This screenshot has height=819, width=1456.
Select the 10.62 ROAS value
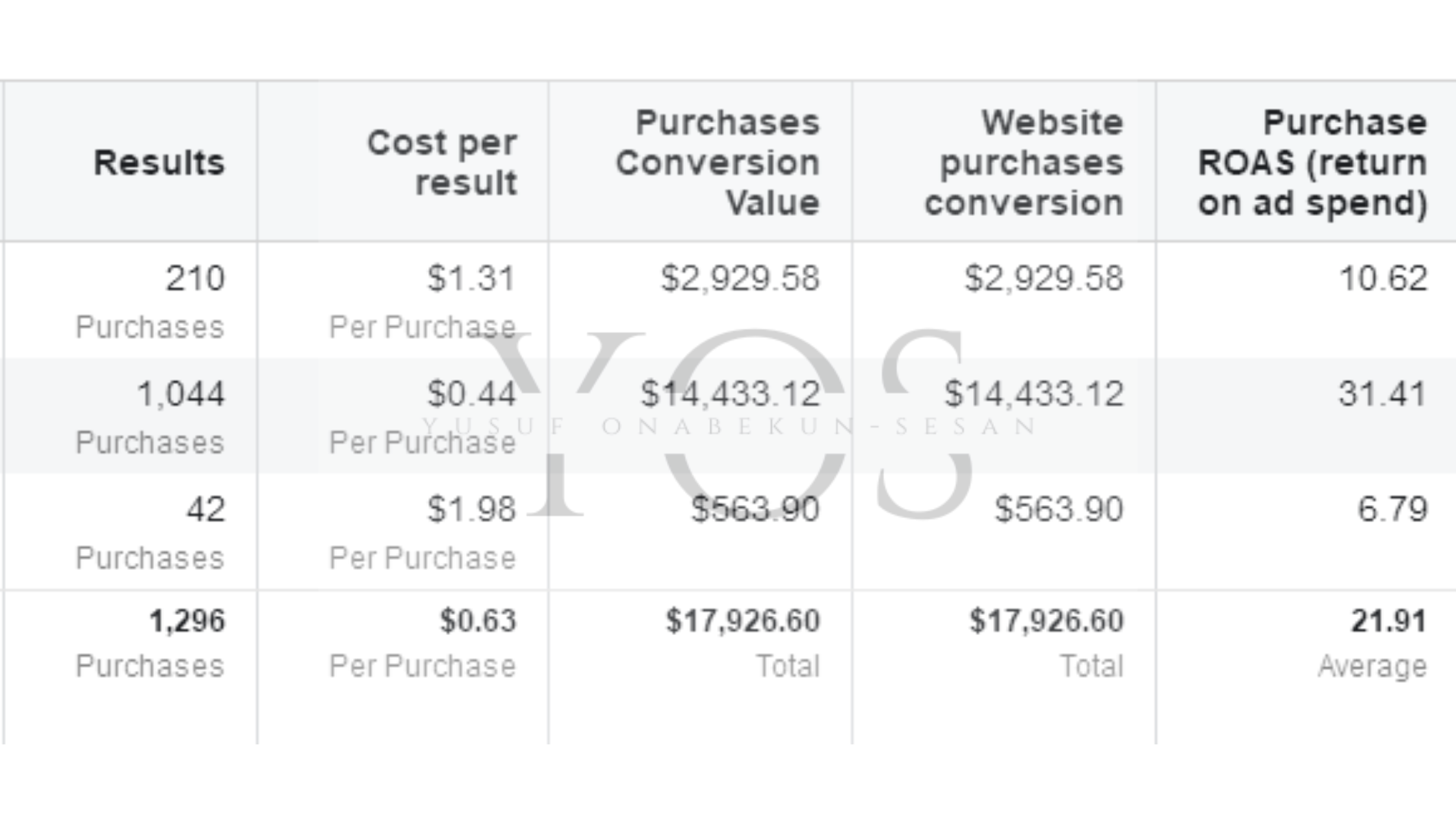point(1383,279)
